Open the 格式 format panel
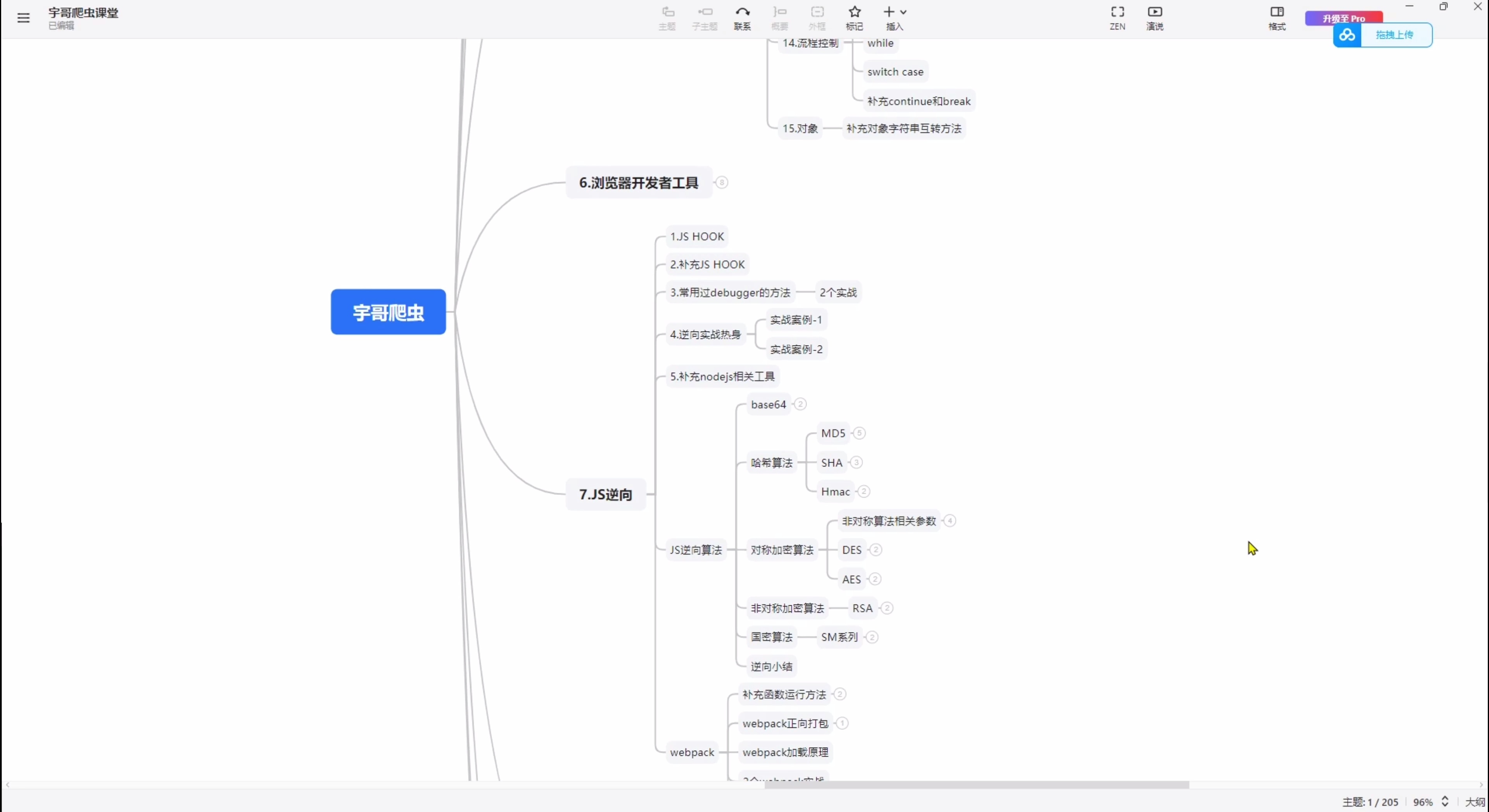Screen dimensions: 1489x812 (1277, 17)
